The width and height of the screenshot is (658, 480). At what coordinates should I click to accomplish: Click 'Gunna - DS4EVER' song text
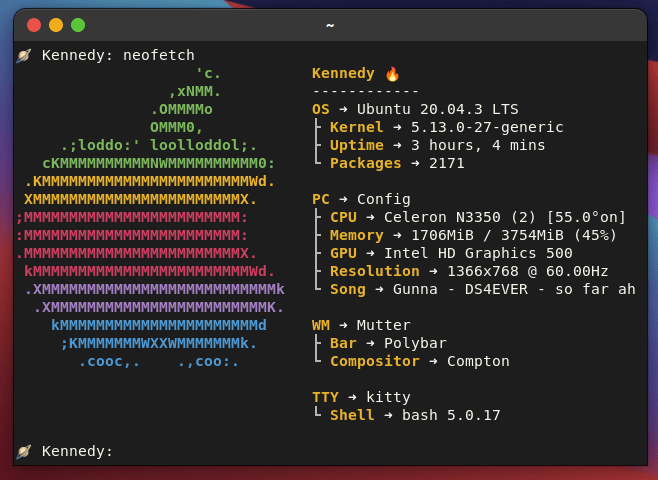[460, 290]
